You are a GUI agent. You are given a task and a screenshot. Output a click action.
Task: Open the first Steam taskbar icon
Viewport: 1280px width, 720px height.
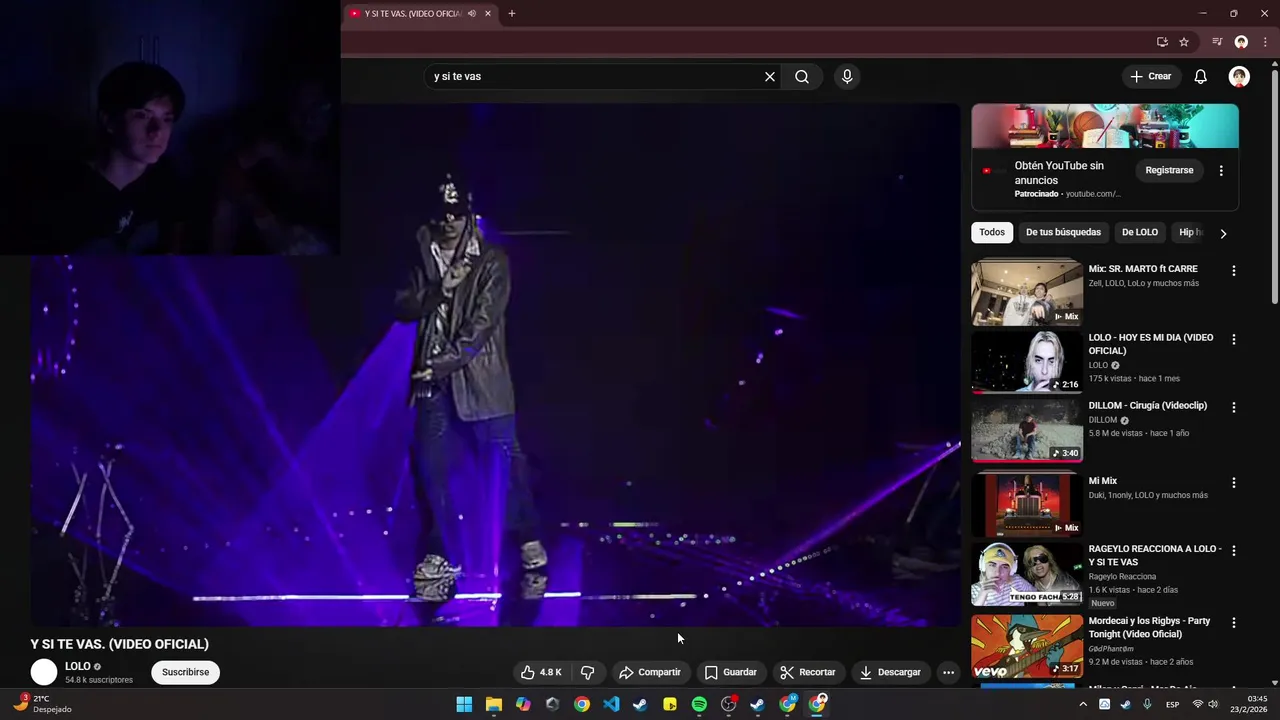(640, 704)
